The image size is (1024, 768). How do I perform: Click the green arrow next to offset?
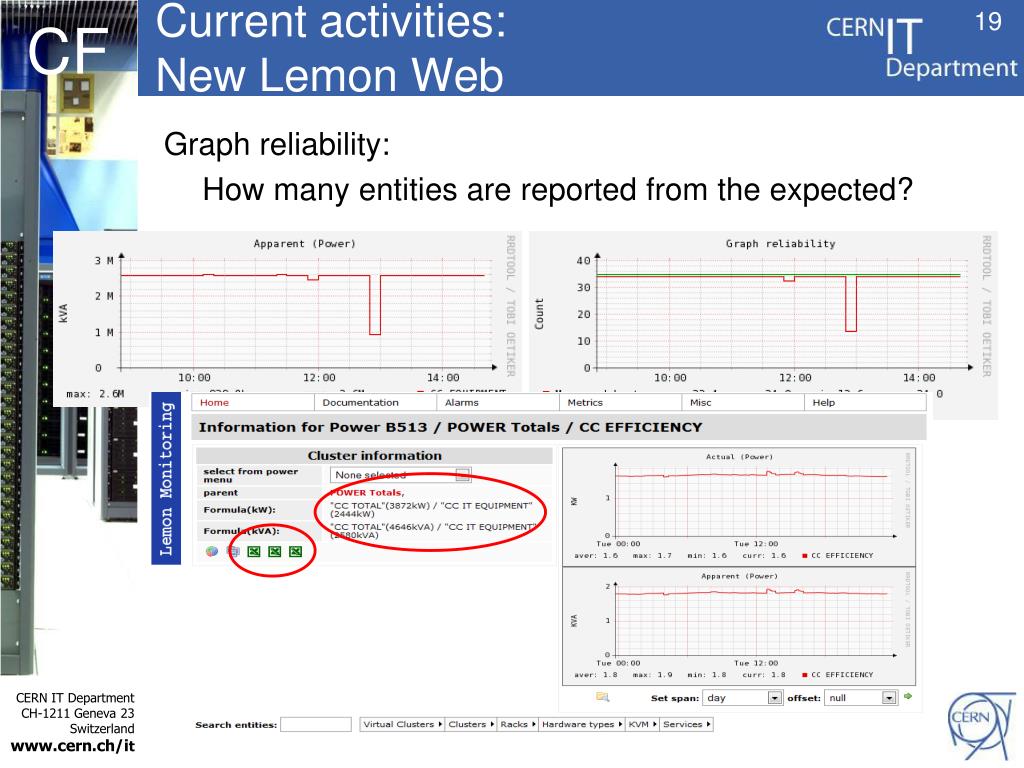(908, 697)
